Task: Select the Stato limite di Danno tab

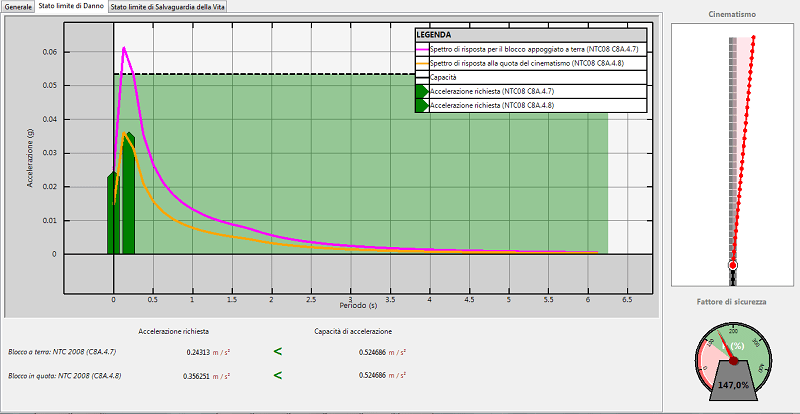Action: click(71, 6)
